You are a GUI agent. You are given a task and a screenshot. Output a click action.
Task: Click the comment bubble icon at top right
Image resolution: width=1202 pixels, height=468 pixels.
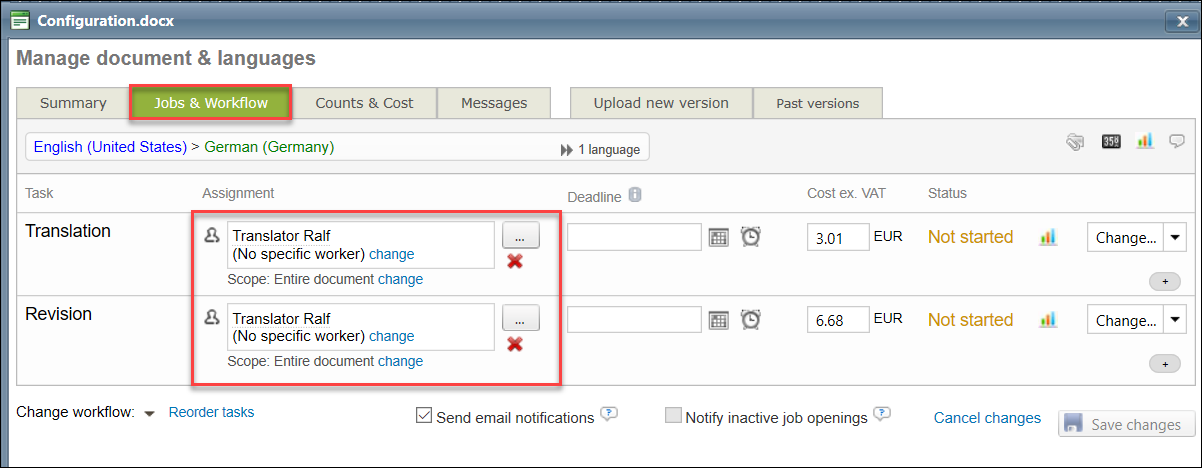(1177, 141)
